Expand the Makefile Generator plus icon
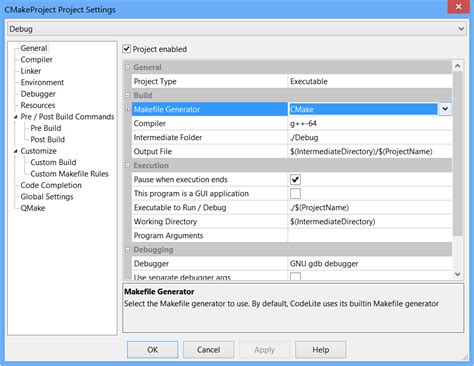 click(x=127, y=109)
